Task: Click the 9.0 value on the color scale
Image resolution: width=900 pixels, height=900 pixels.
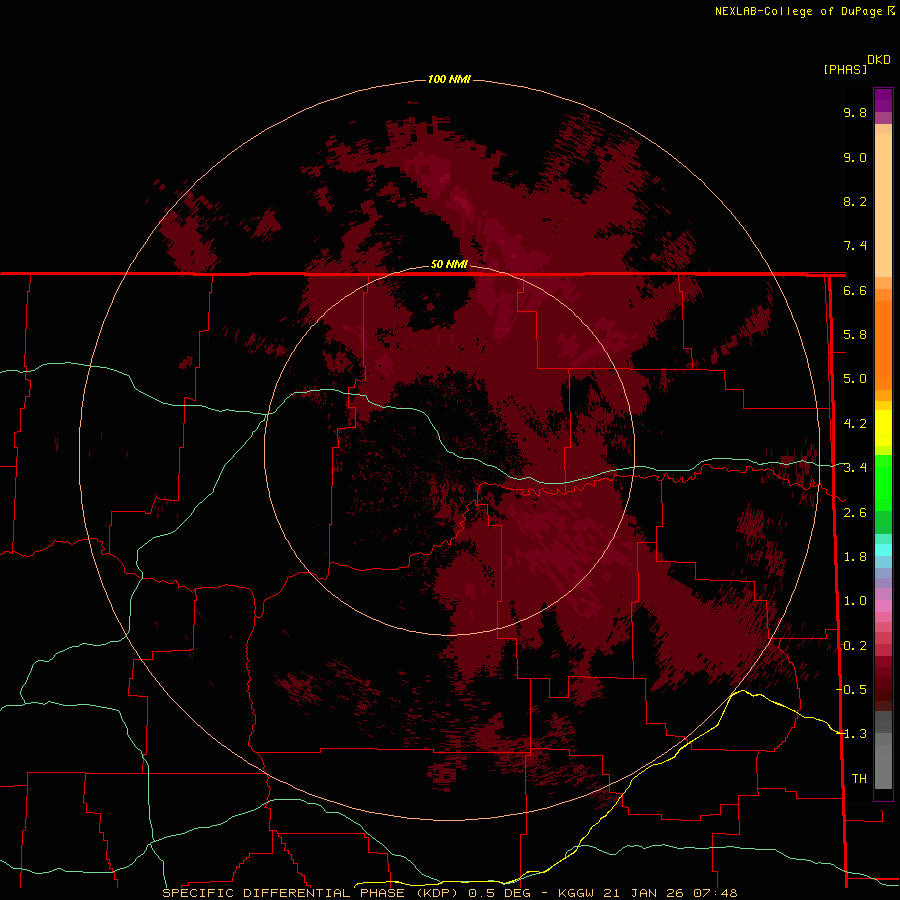Action: click(855, 157)
